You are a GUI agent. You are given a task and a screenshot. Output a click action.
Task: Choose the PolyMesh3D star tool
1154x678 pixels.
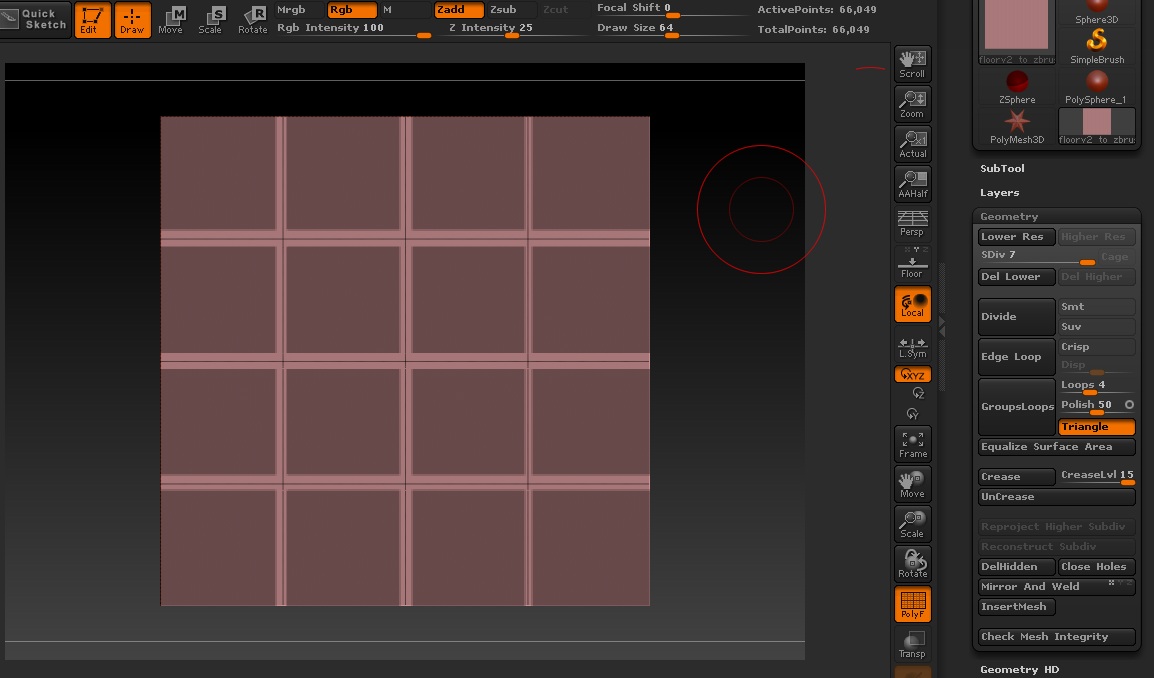[x=1016, y=126]
